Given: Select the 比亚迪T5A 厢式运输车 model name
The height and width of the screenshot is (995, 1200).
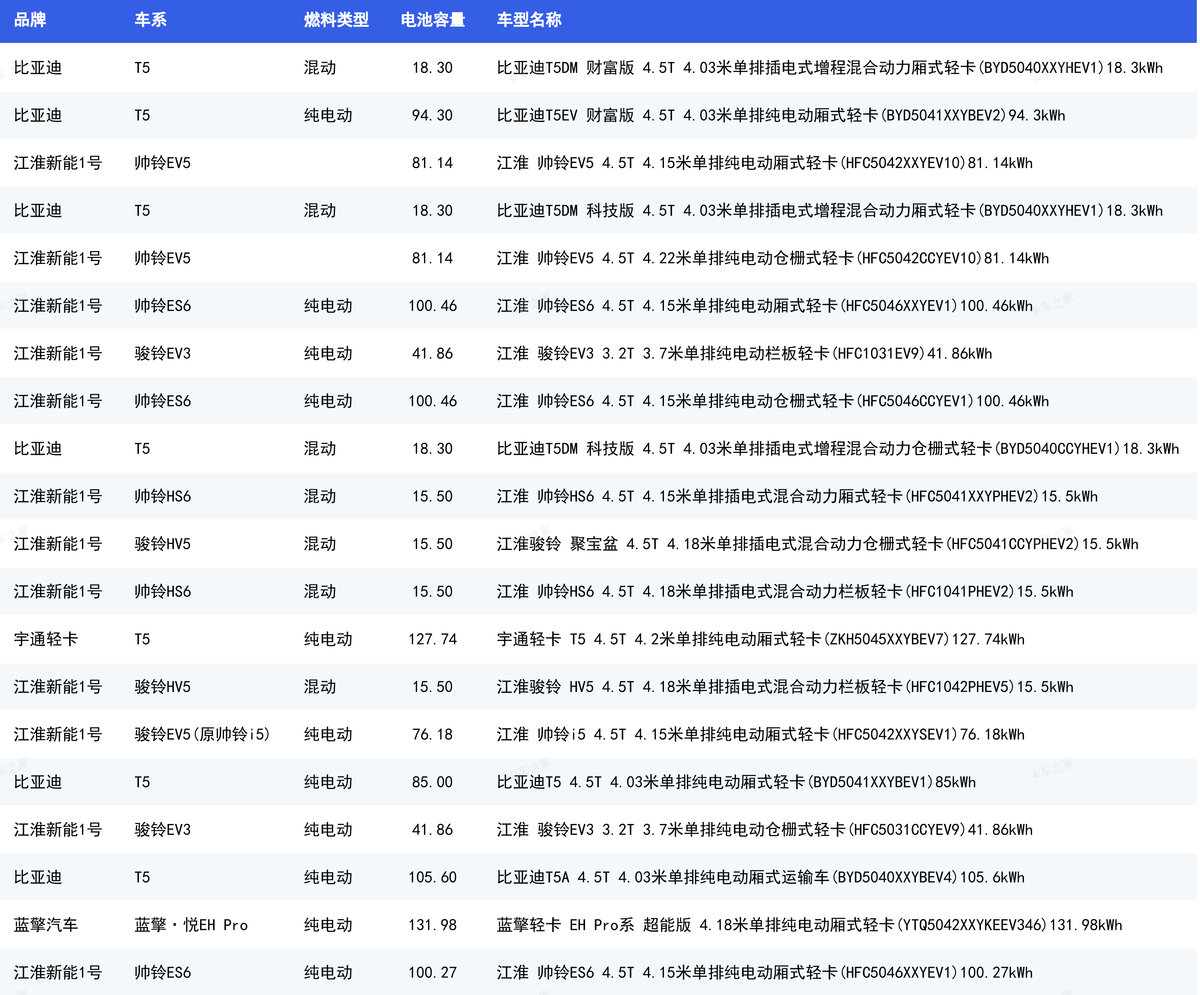Looking at the screenshot, I should (x=761, y=877).
